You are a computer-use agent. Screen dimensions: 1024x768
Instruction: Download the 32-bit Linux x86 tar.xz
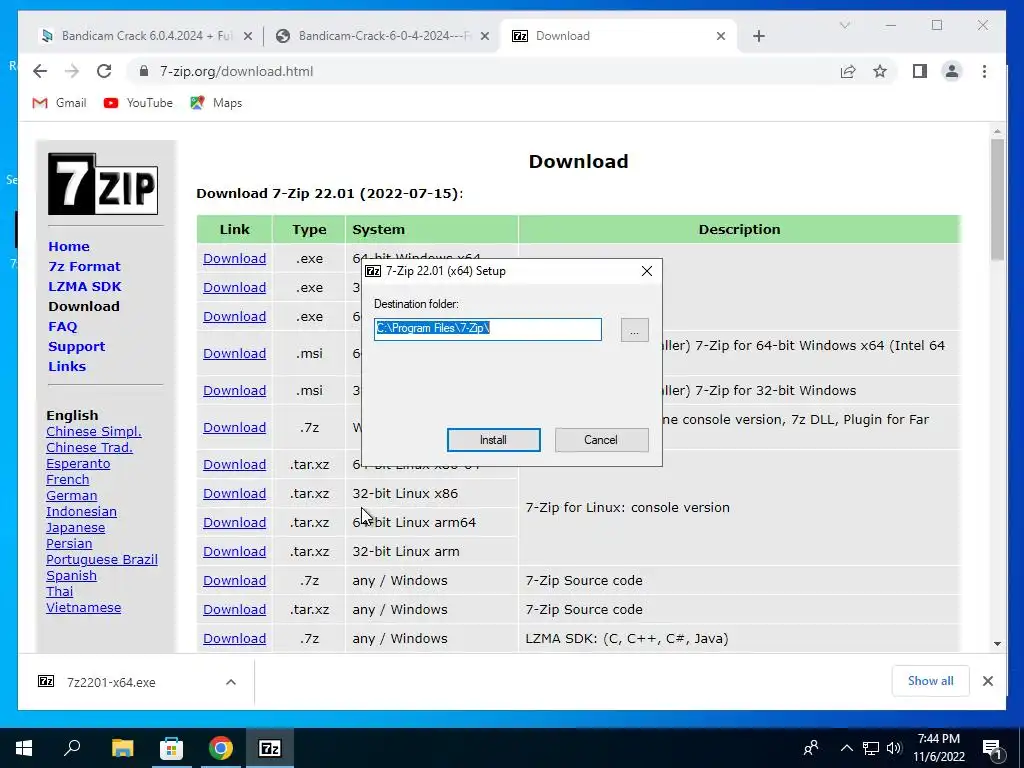pos(234,494)
